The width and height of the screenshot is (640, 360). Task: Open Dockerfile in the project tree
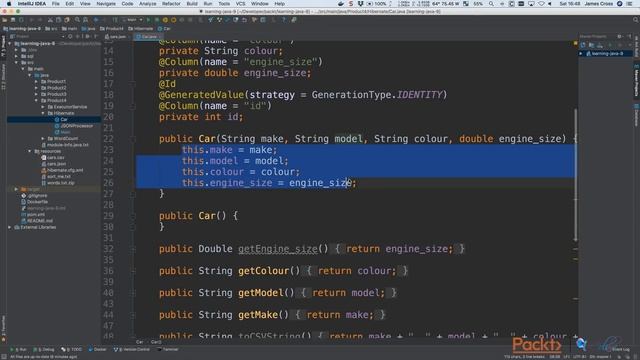(x=34, y=202)
